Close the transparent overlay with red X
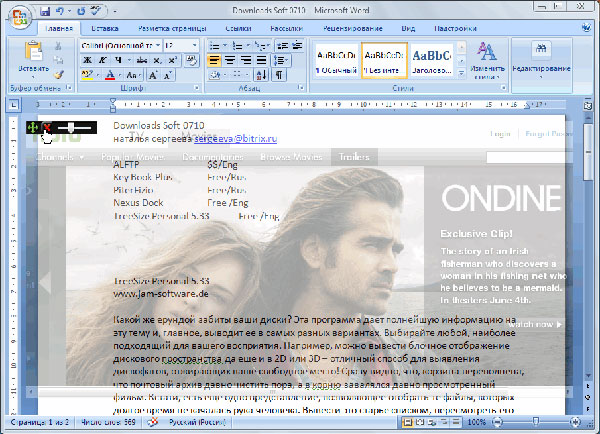Image resolution: width=600 pixels, height=434 pixels. click(x=47, y=127)
